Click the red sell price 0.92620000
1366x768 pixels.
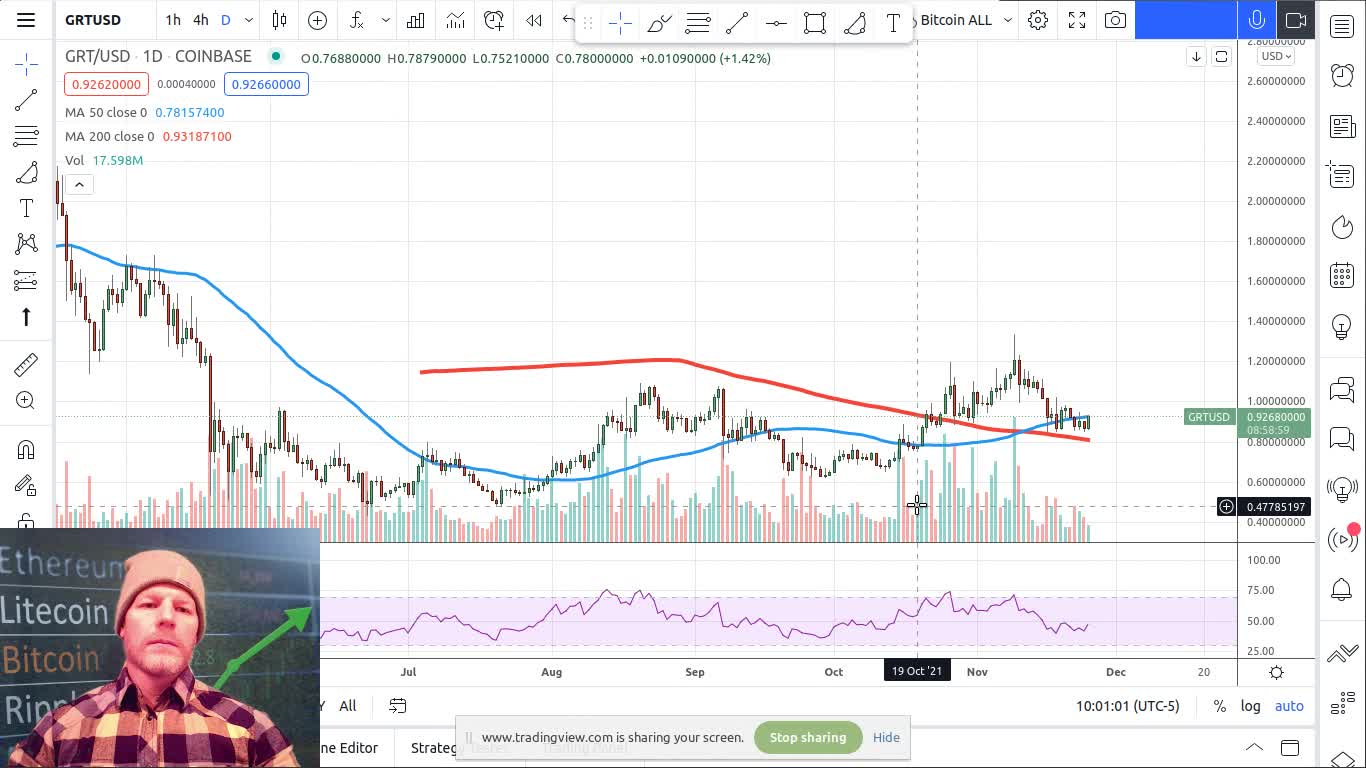pos(106,84)
